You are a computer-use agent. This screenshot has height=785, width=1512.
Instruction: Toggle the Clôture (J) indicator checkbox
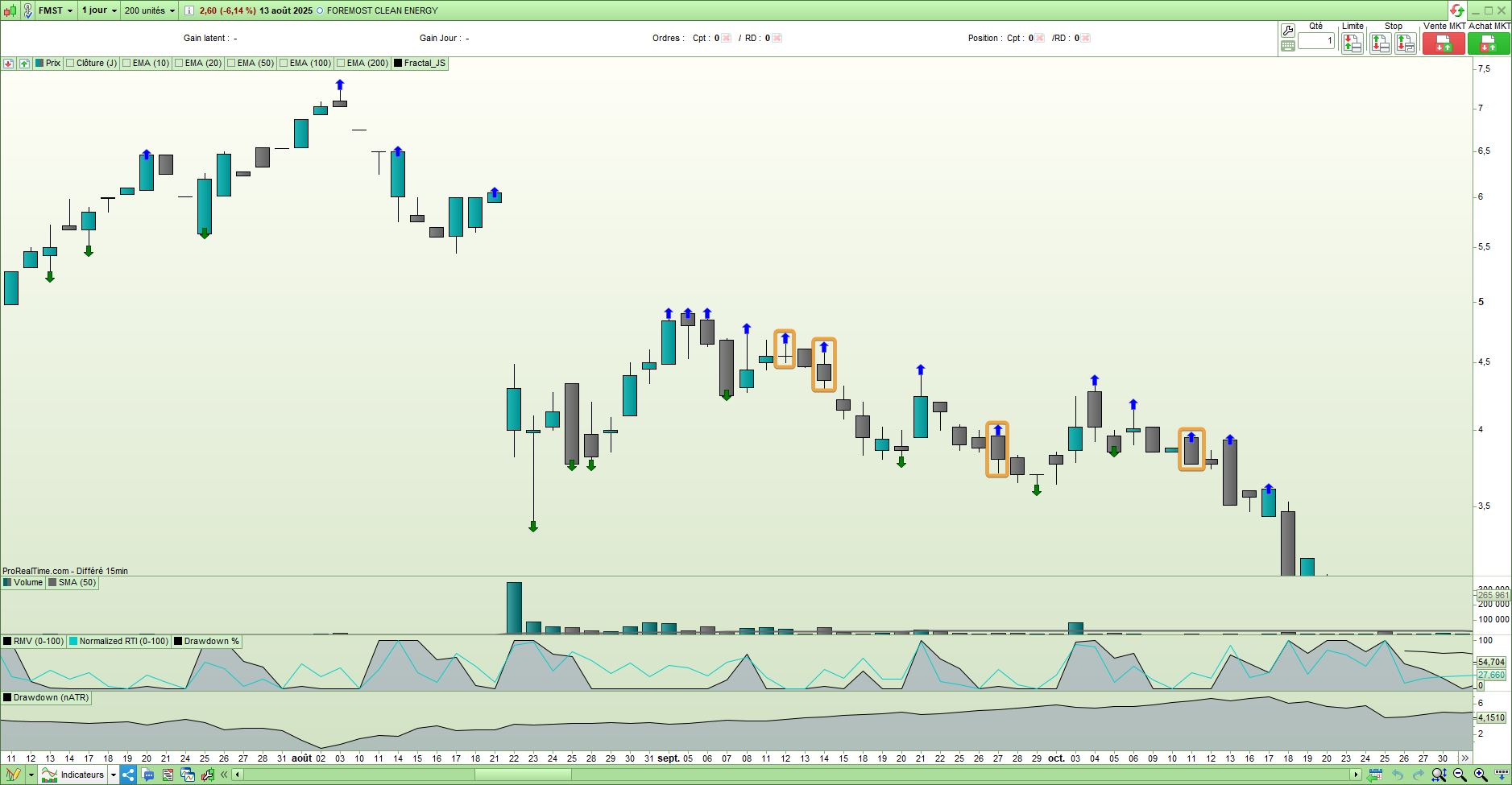click(x=70, y=64)
